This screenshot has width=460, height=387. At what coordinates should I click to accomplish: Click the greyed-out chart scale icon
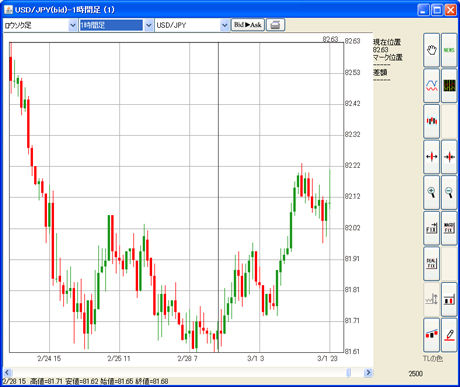pyautogui.click(x=431, y=299)
